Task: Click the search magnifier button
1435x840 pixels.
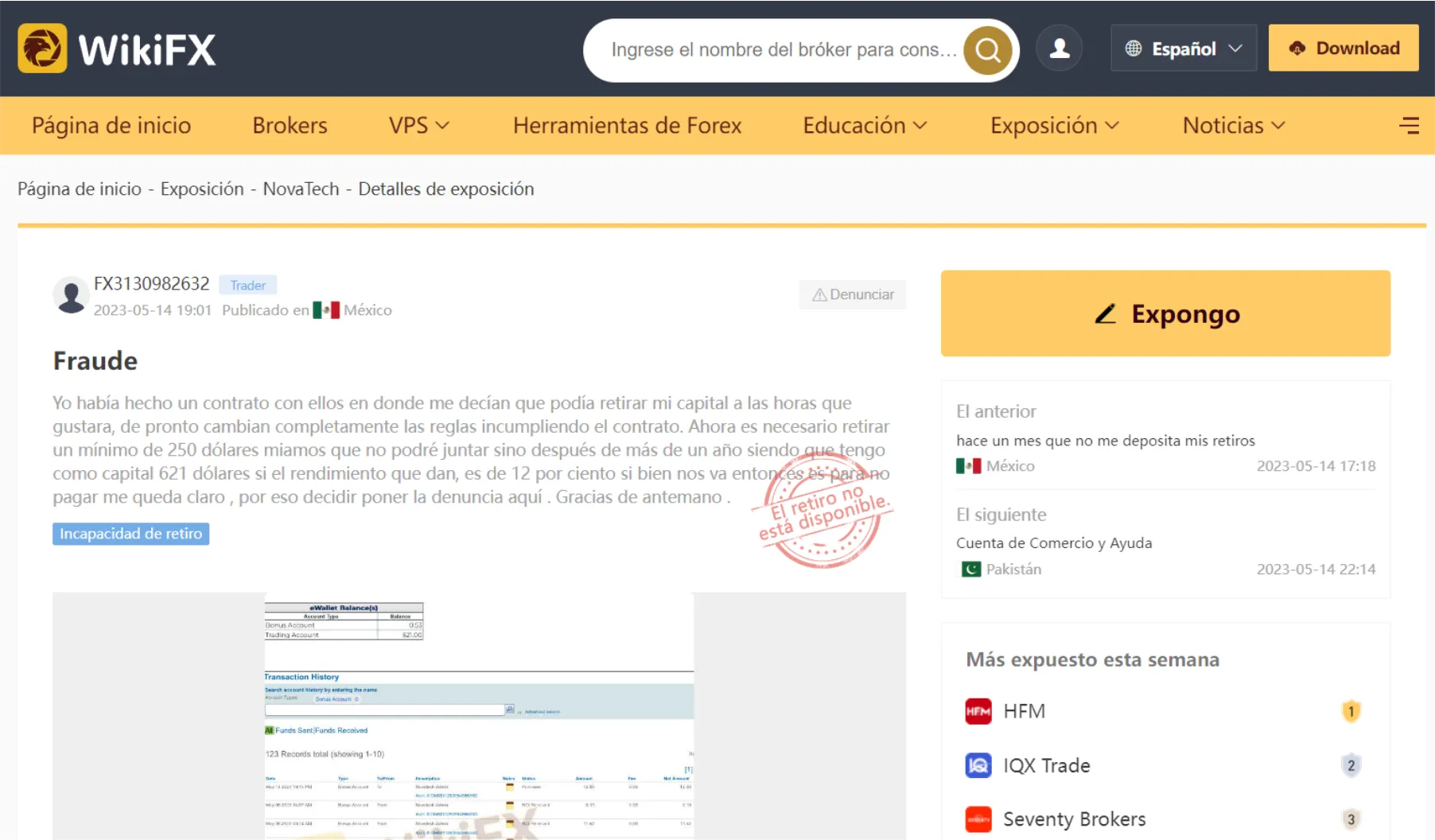Action: [x=988, y=50]
